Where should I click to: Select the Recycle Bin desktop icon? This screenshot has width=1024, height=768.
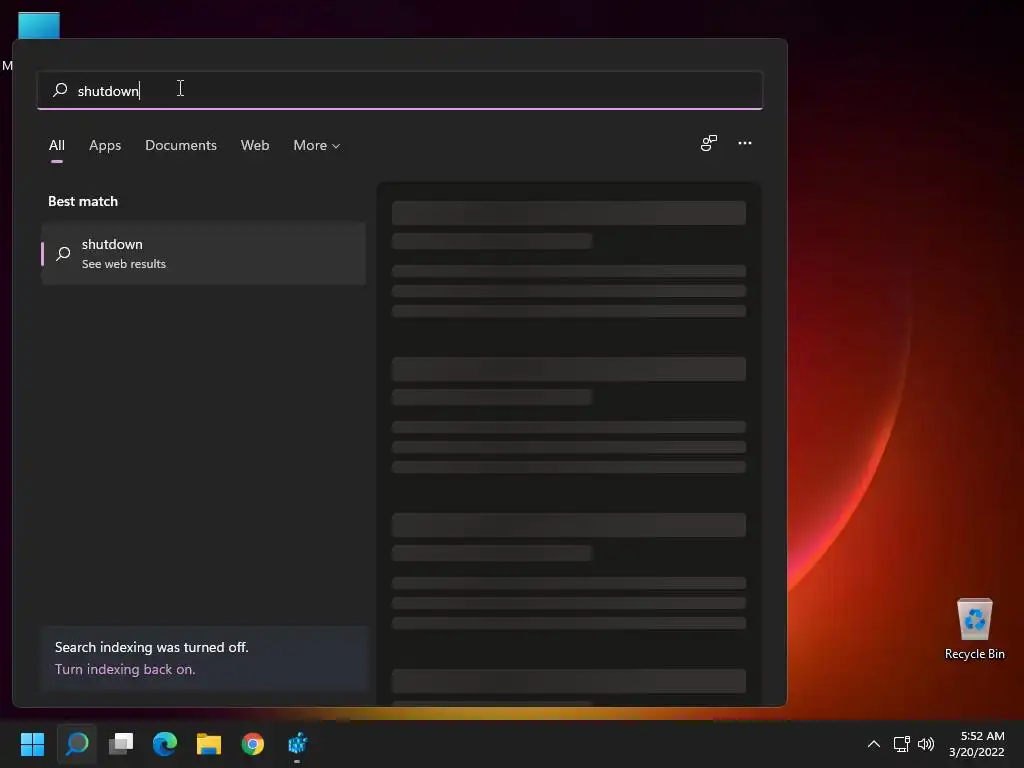974,629
